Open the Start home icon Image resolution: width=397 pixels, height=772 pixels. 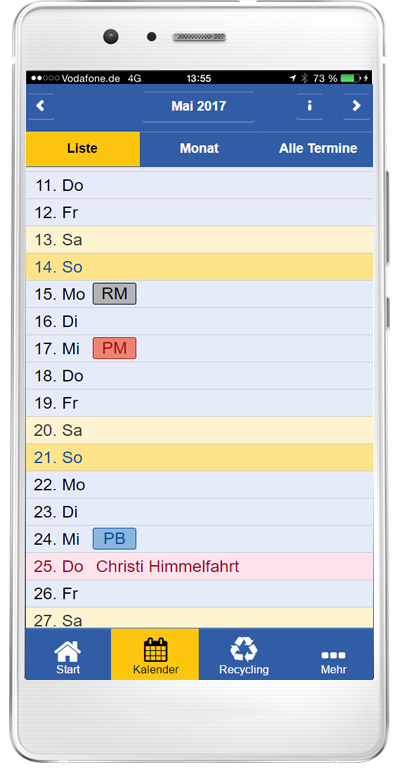tap(68, 655)
